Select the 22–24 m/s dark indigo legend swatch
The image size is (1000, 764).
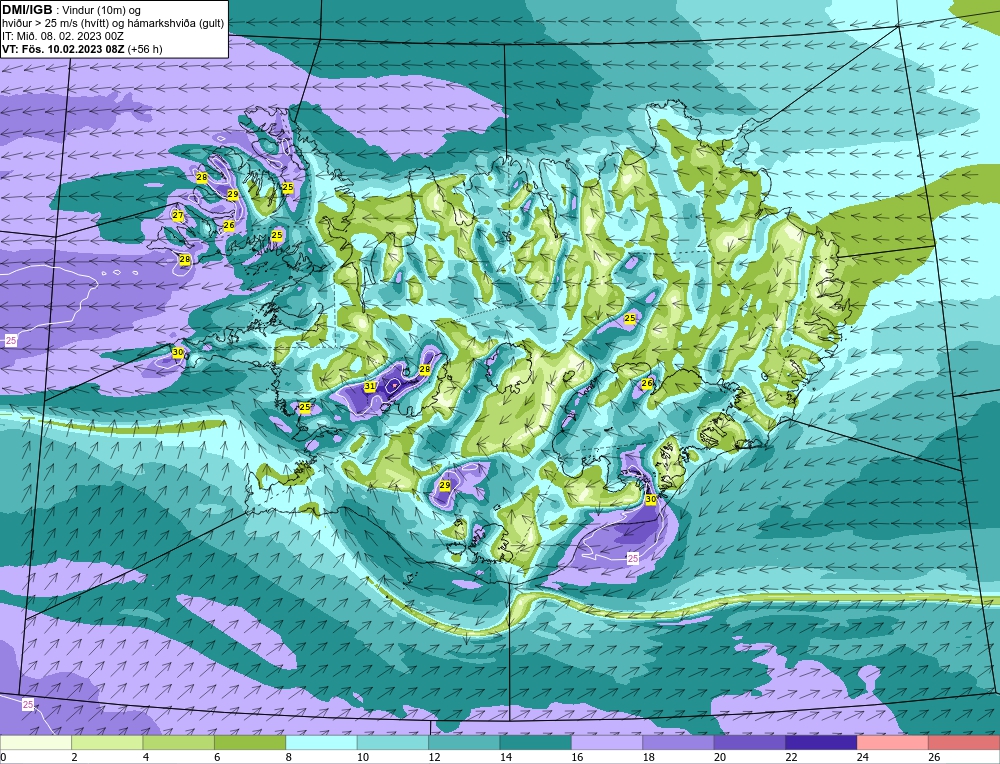(821, 742)
